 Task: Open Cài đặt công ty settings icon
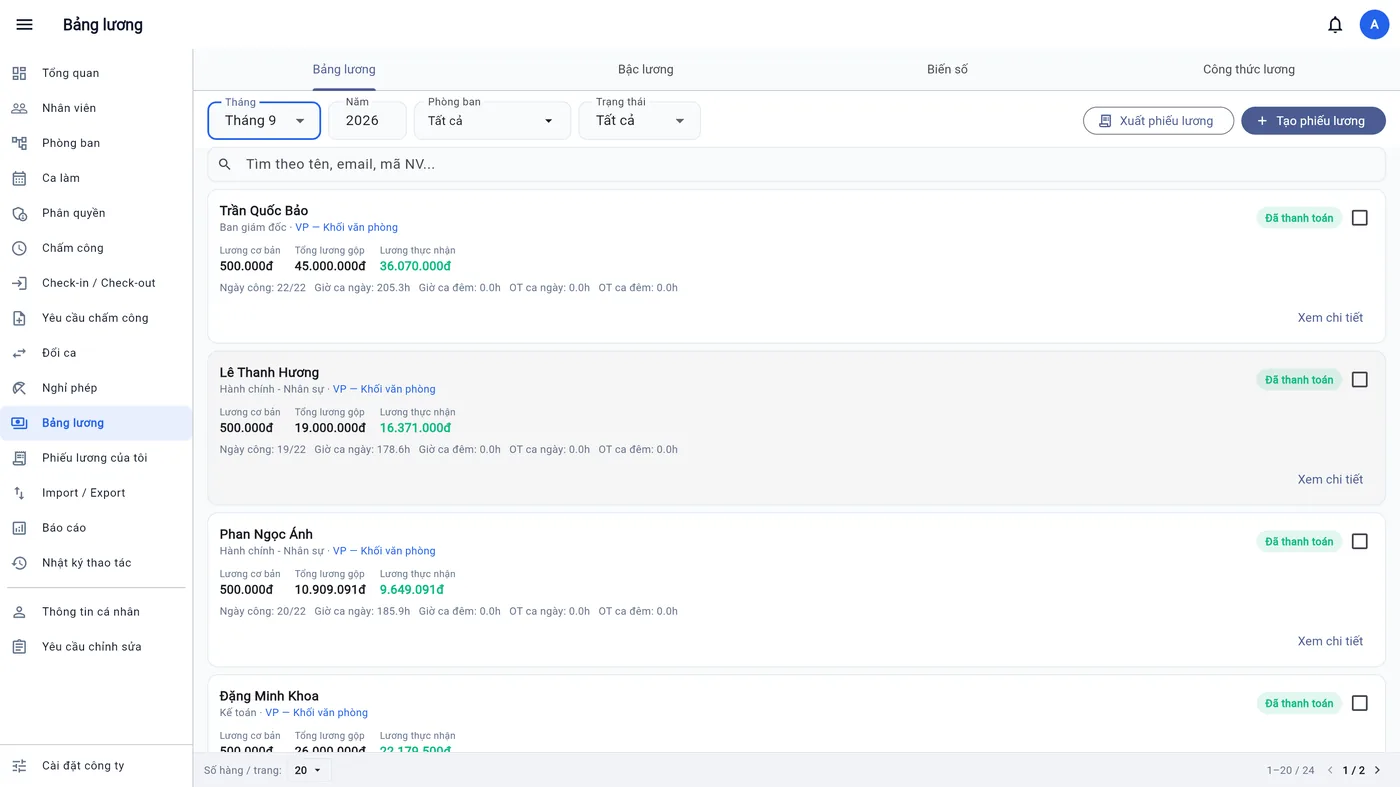(19, 766)
